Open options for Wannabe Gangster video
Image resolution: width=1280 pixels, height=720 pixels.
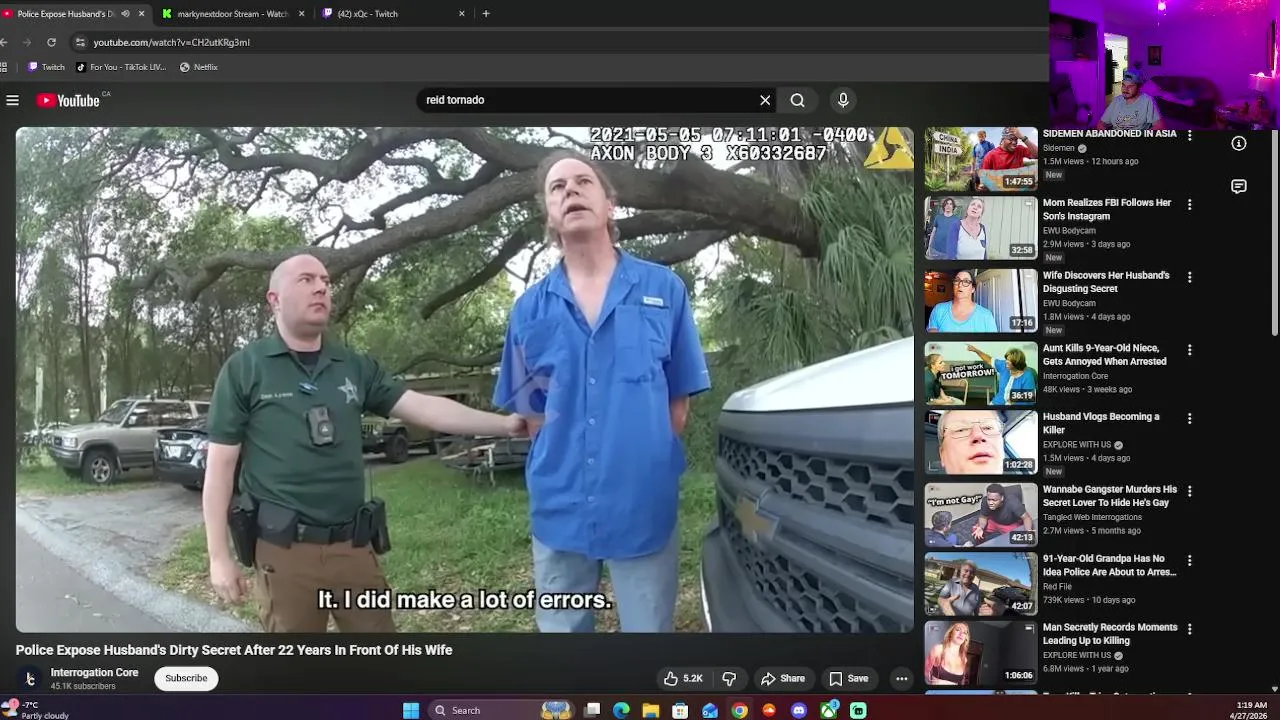click(1189, 491)
